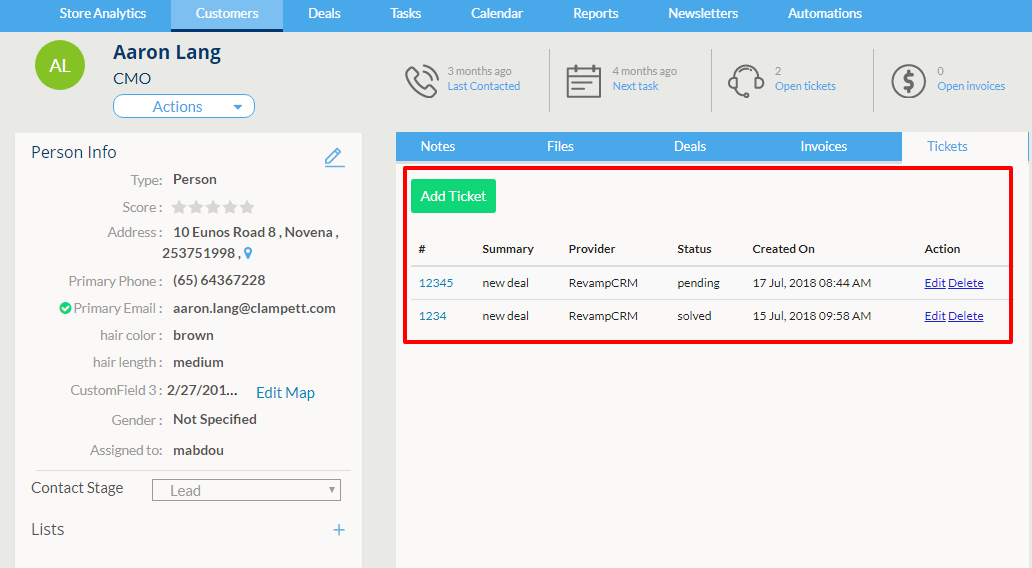Edit ticket 12345
Viewport: 1032px width, 568px height.
click(x=935, y=283)
